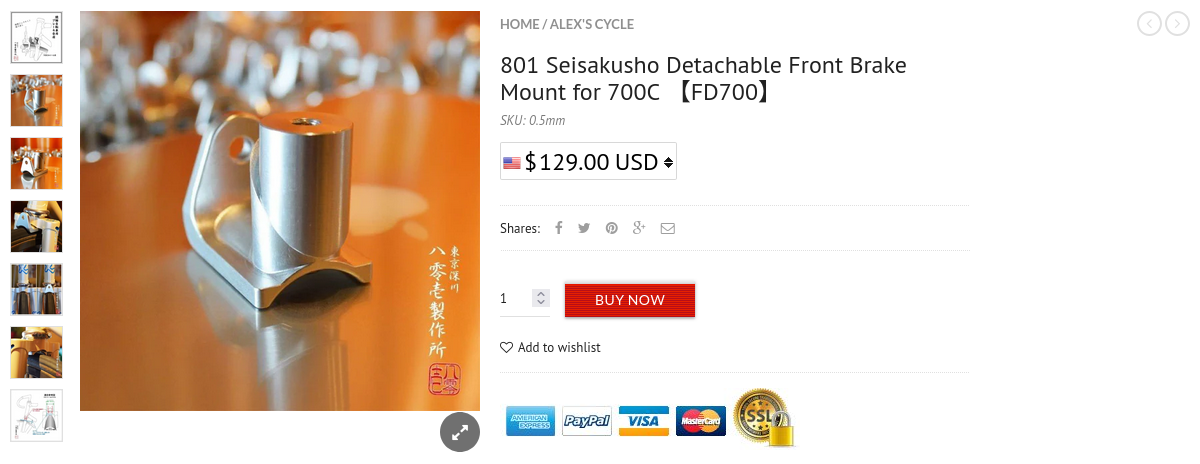Screen dimensions: 1200x464
Task: Select the last sketch thumbnail
Action: (x=36, y=415)
